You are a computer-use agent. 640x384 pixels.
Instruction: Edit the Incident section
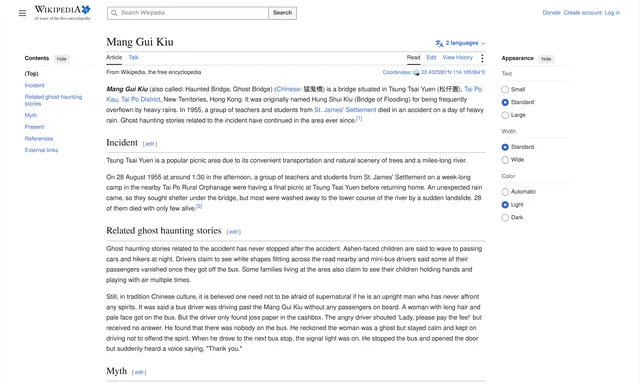(150, 144)
